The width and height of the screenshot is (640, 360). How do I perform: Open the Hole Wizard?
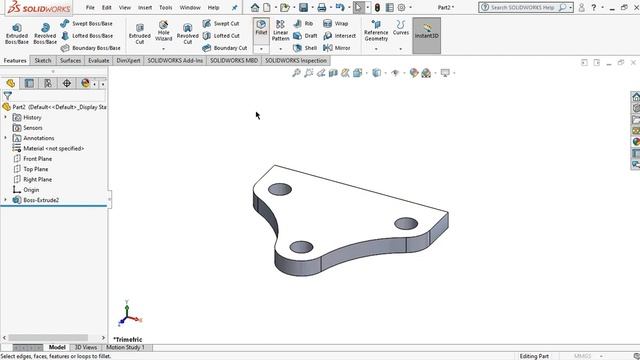pos(163,31)
